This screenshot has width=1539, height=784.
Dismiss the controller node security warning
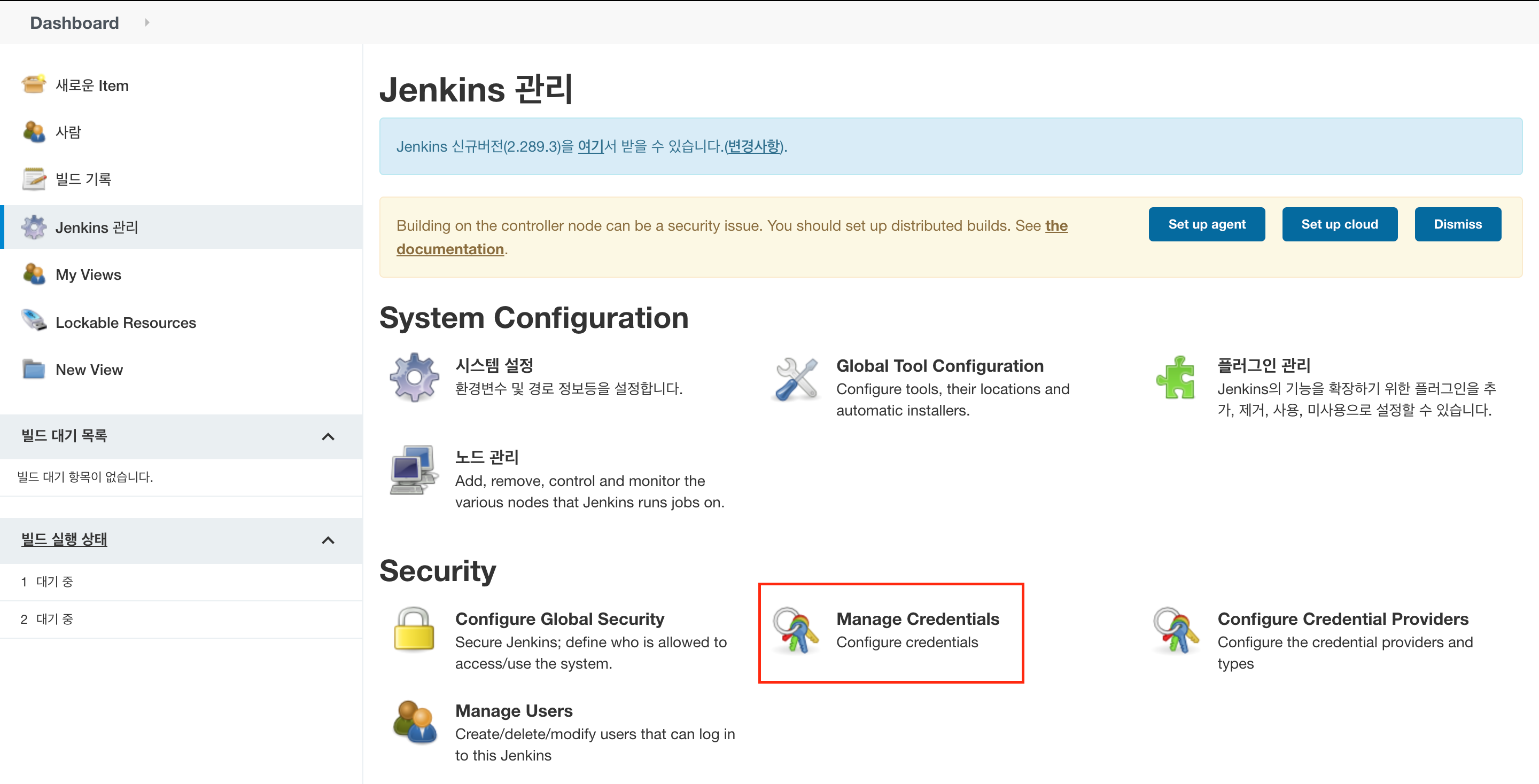pos(1457,224)
